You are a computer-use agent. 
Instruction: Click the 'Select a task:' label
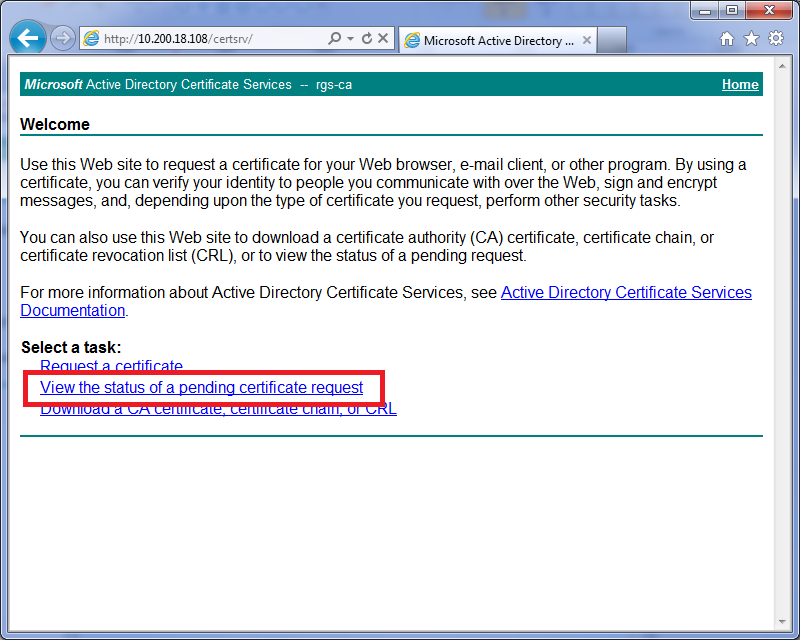coord(71,348)
